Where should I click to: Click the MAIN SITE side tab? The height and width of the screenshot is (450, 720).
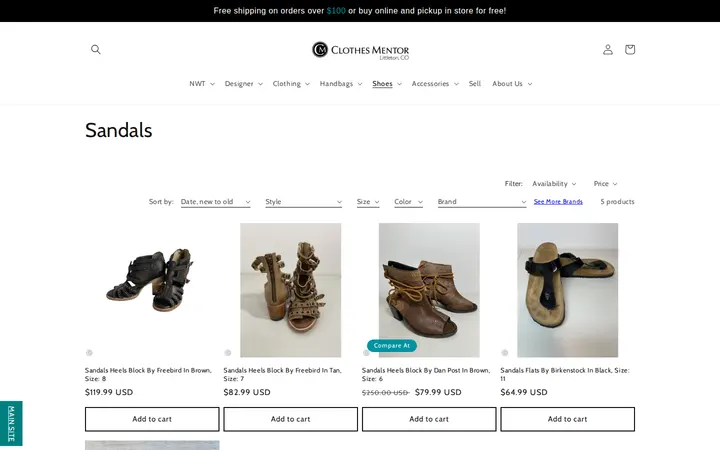11,423
